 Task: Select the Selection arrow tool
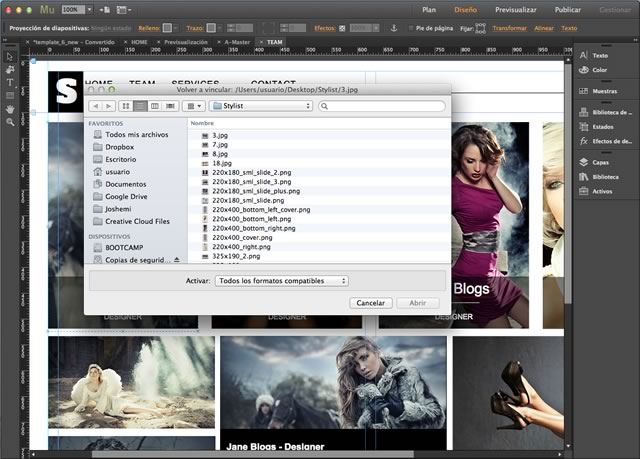(10, 57)
